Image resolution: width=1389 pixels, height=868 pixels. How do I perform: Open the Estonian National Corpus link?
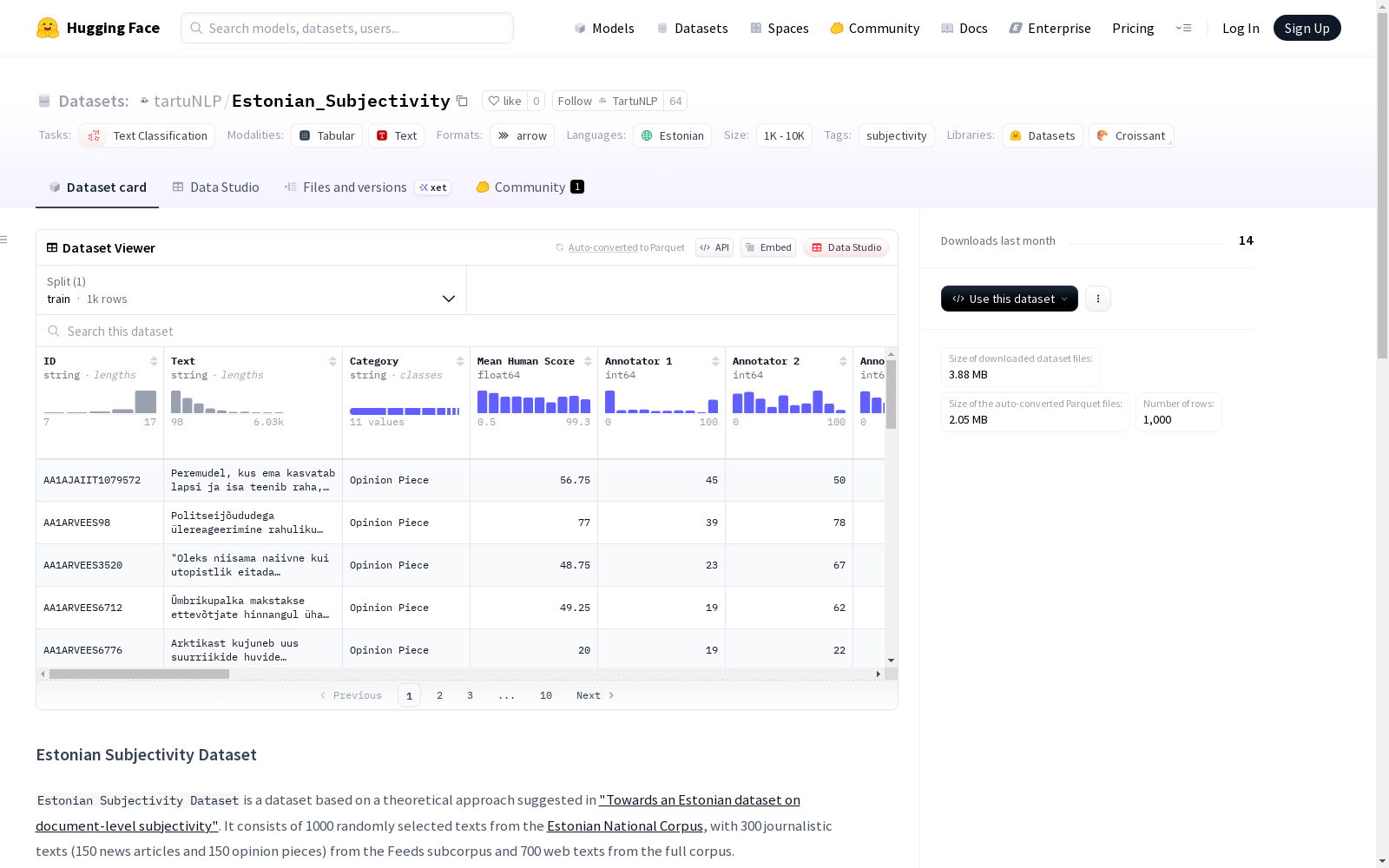625,825
